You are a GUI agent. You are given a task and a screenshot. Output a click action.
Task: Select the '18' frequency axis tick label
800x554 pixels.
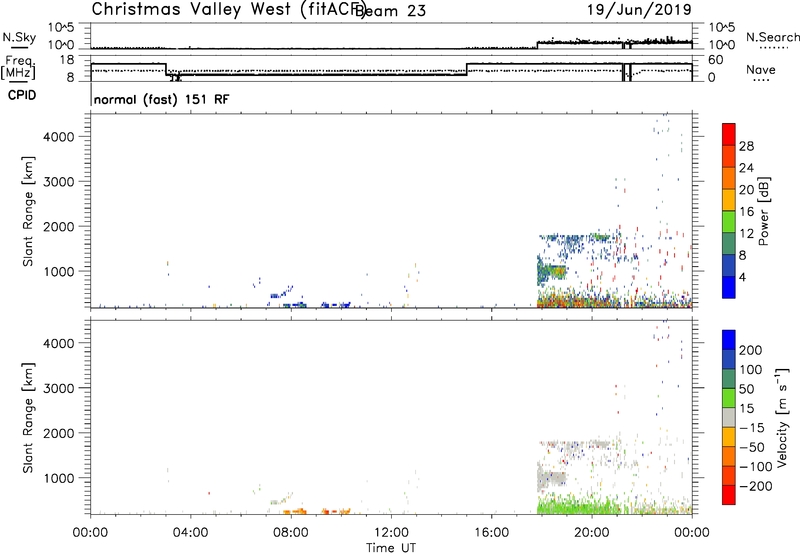pyautogui.click(x=67, y=60)
